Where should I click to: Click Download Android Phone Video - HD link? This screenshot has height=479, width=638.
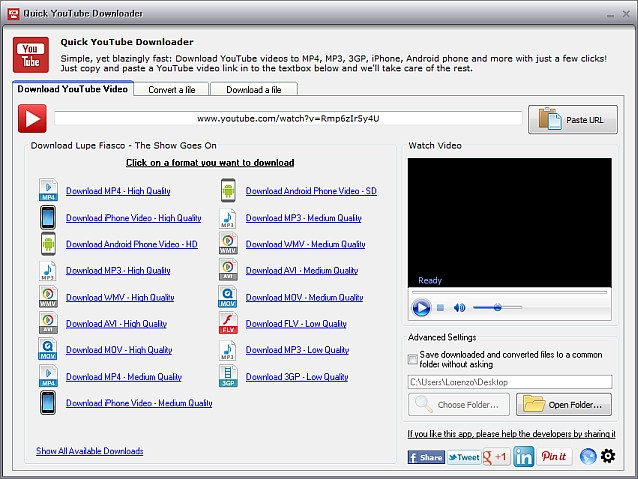point(131,244)
